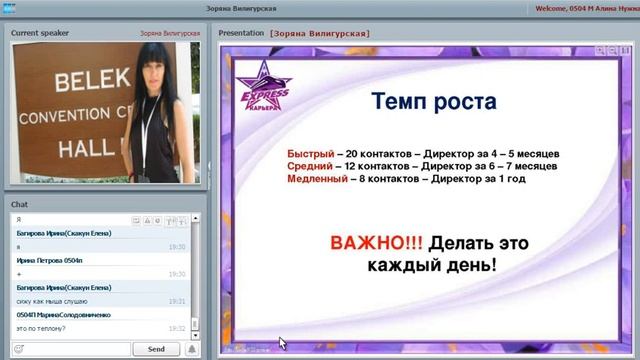Viewport: 640px width, 360px height.
Task: Click the bars icon beside the zoom buttons
Action: tap(625, 51)
